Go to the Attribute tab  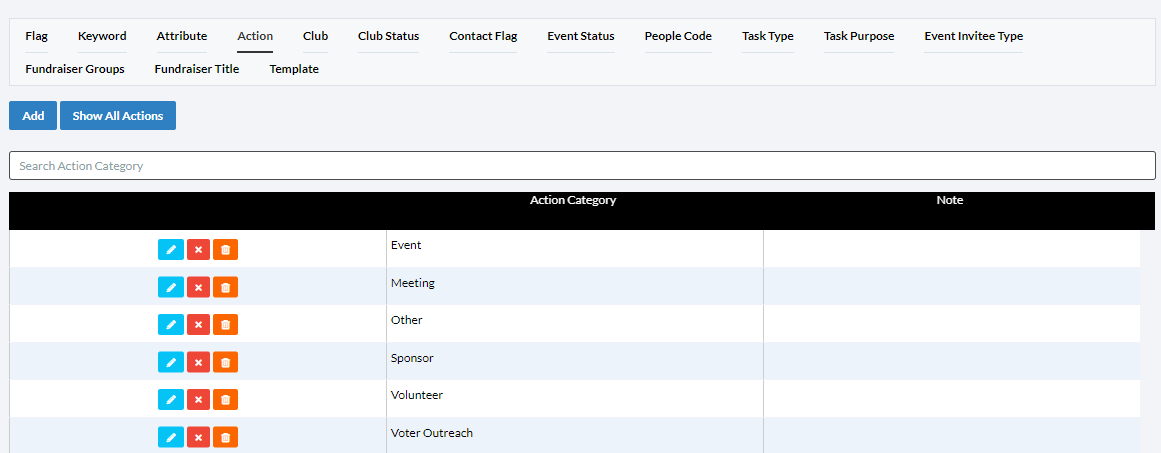point(182,36)
